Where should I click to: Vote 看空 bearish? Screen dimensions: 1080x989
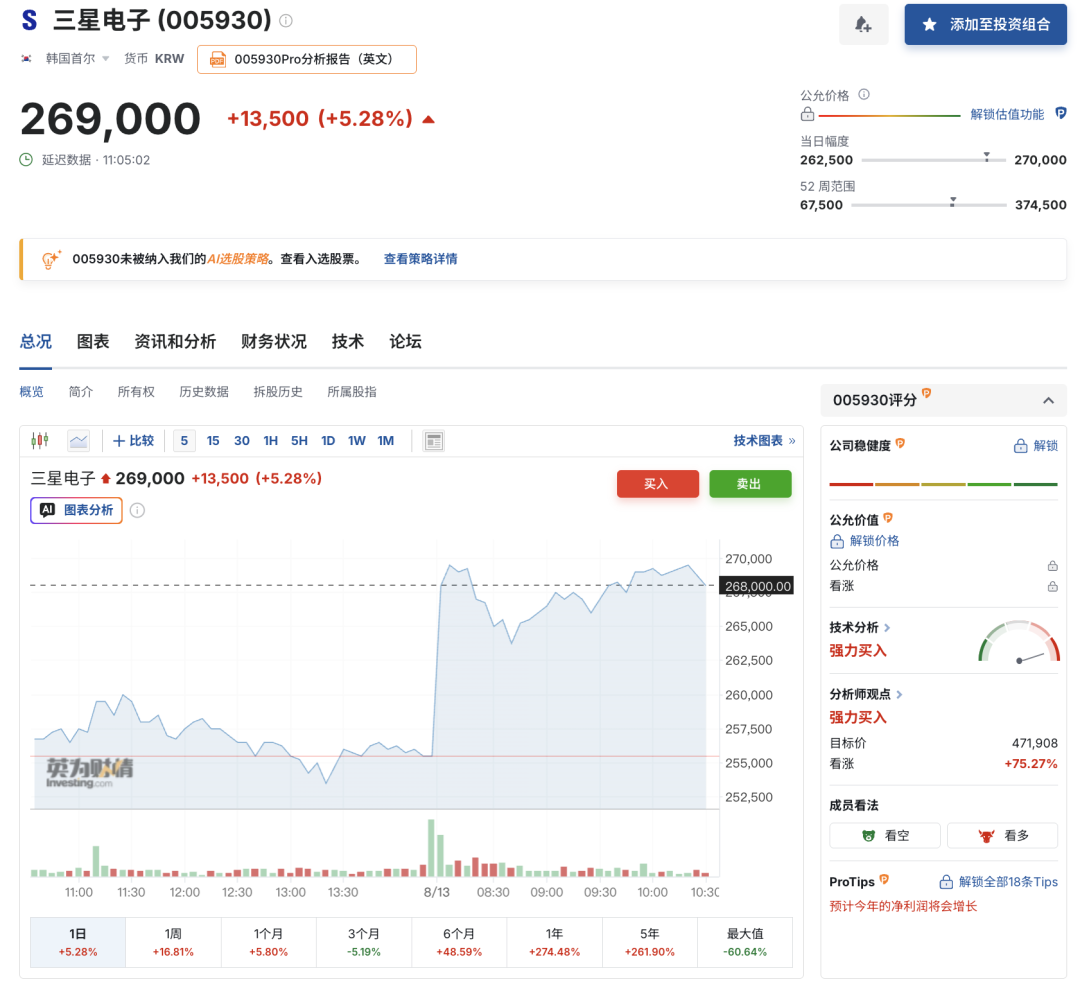885,835
